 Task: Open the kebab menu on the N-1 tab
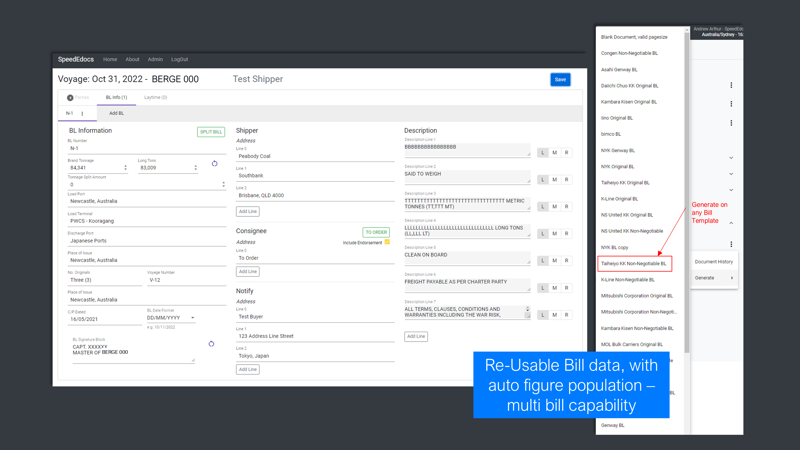[82, 113]
